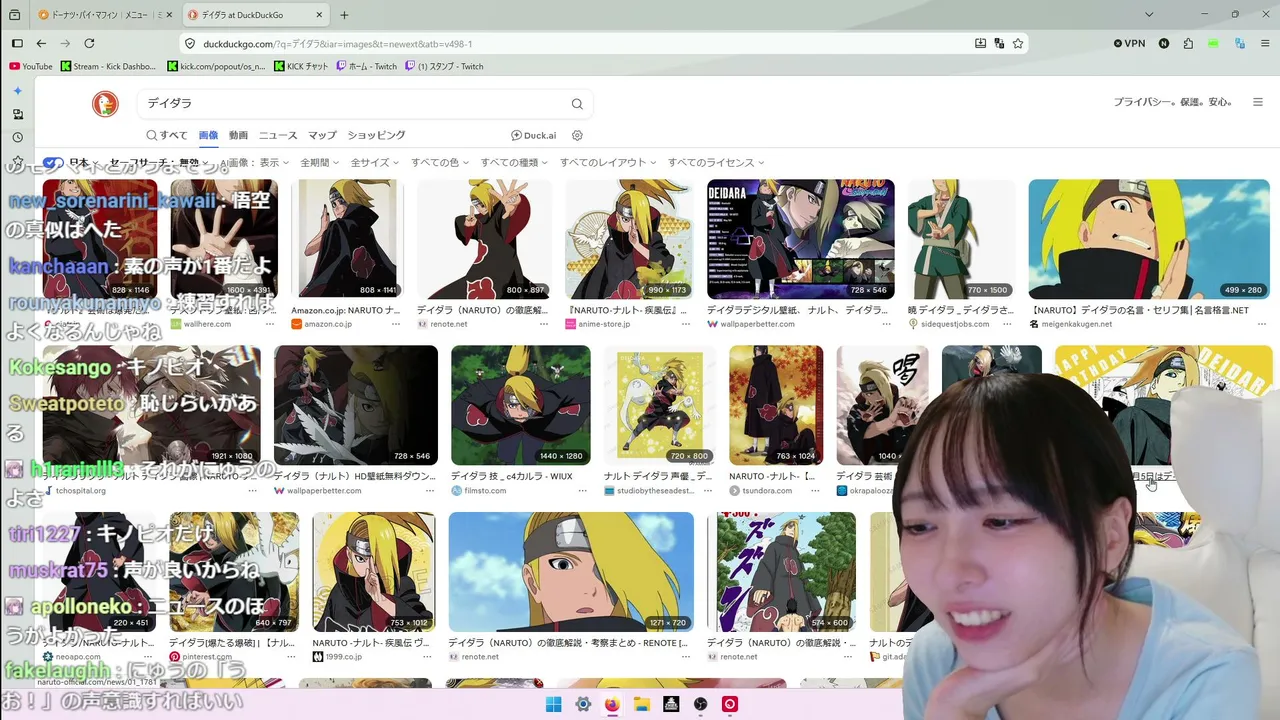1280x720 pixels.
Task: Select the 画像 images tab
Action: pos(208,135)
